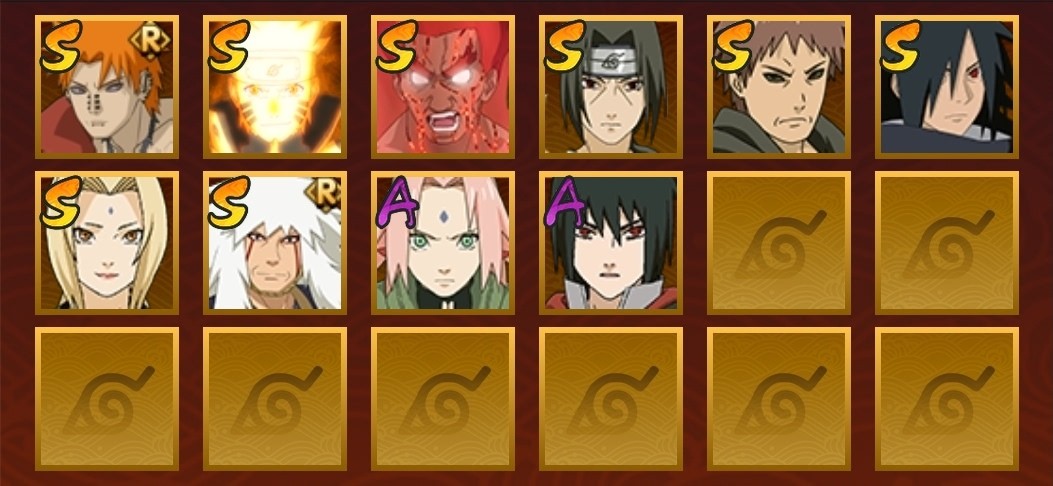
Task: Choose the pink-haired Sakura portrait
Action: point(443,242)
